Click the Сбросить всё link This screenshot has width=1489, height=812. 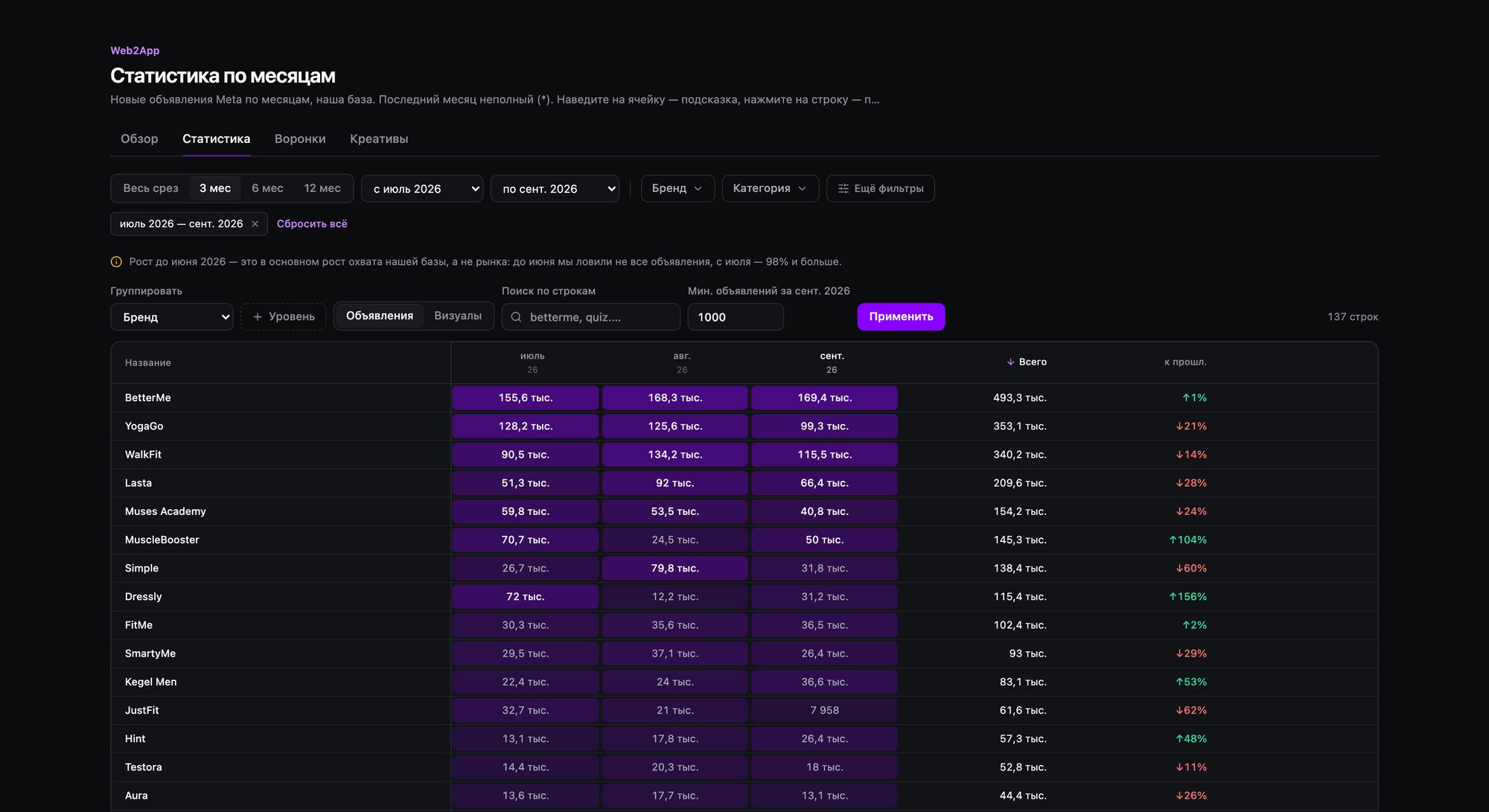[x=312, y=224]
